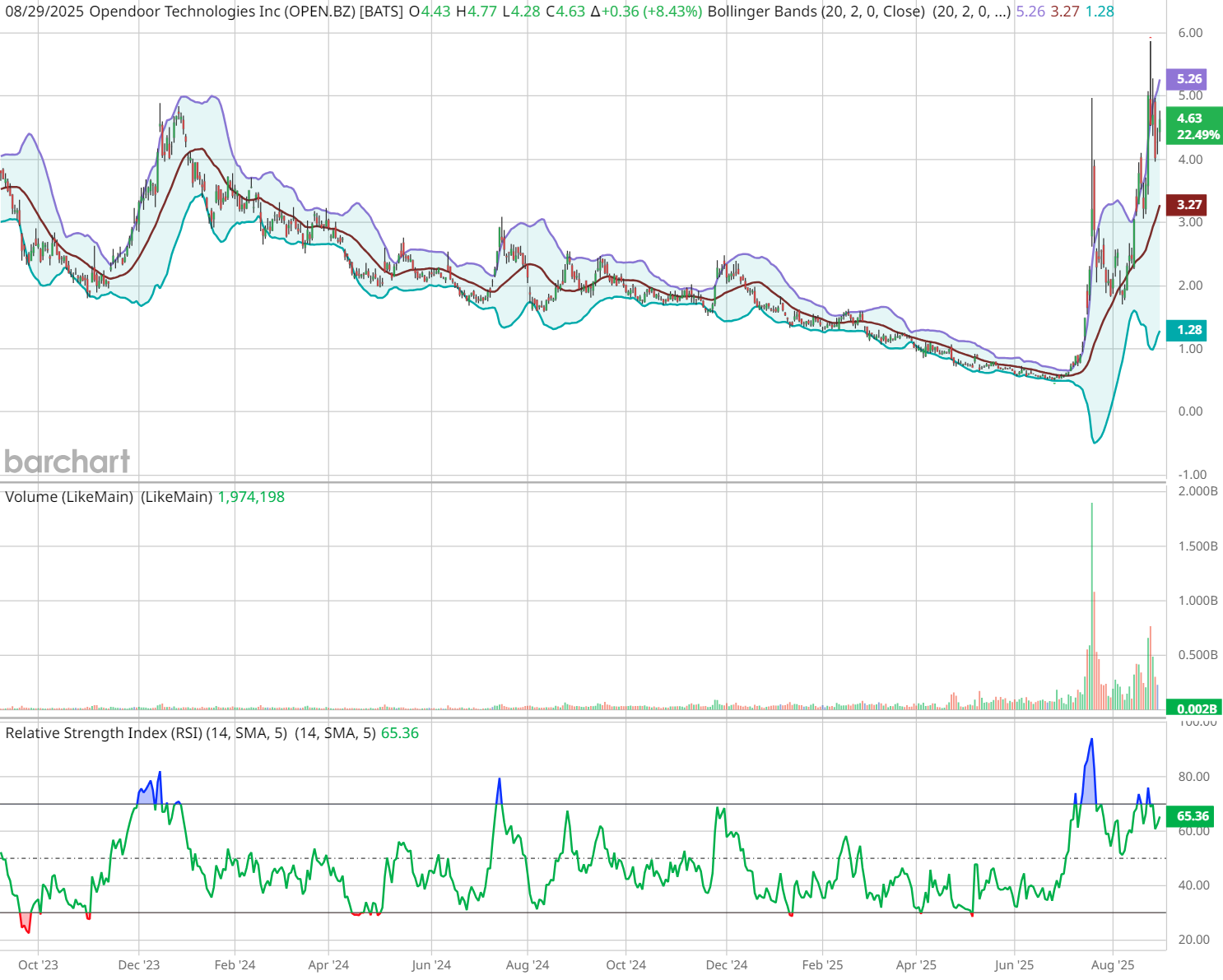Select the Volume (LikeMain) indicator label
Screen dimensions: 1223x980
(69, 497)
